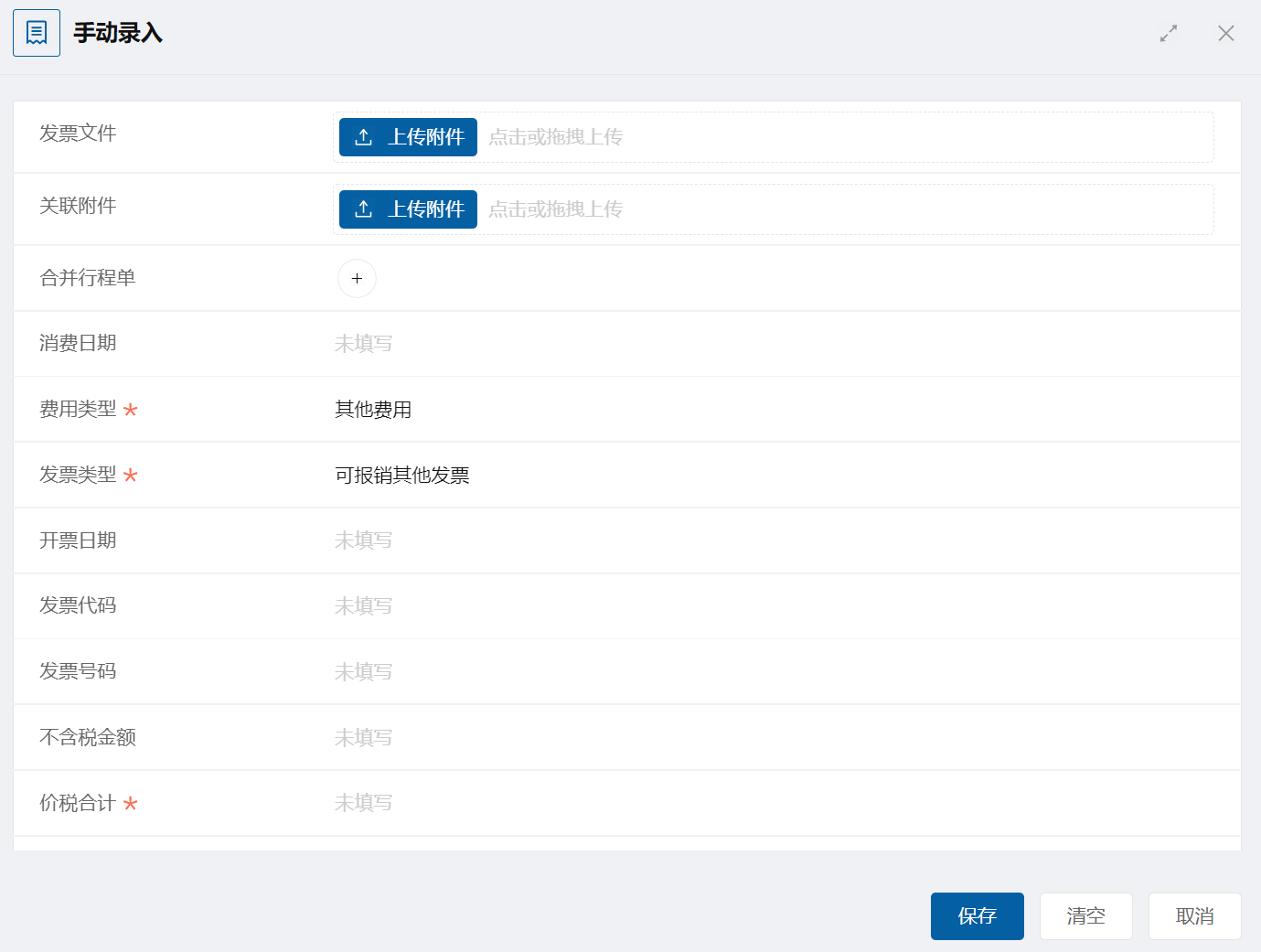
Task: Click the 发票号码 input field
Action: click(x=364, y=672)
